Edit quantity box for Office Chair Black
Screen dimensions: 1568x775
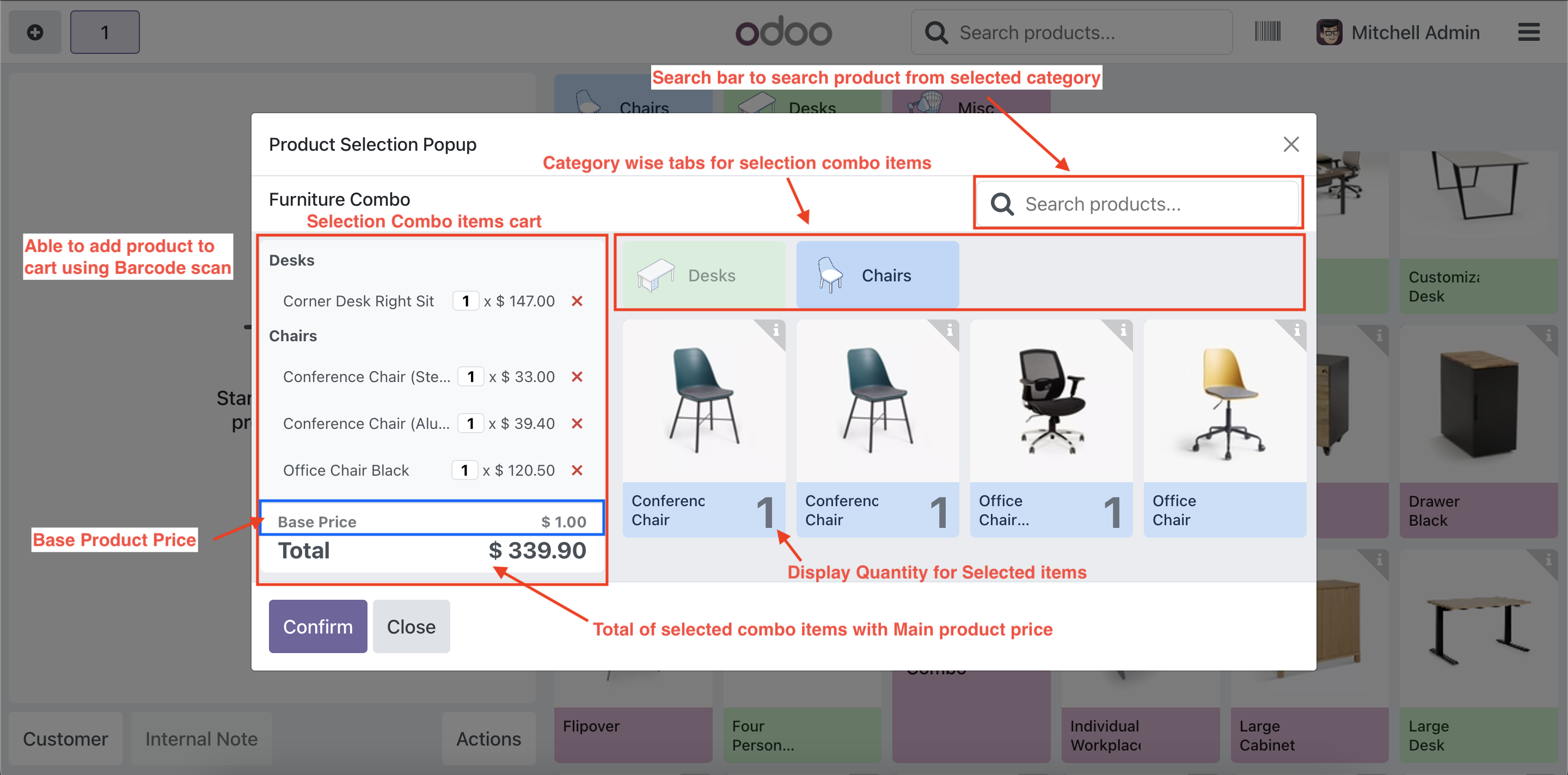pos(464,470)
